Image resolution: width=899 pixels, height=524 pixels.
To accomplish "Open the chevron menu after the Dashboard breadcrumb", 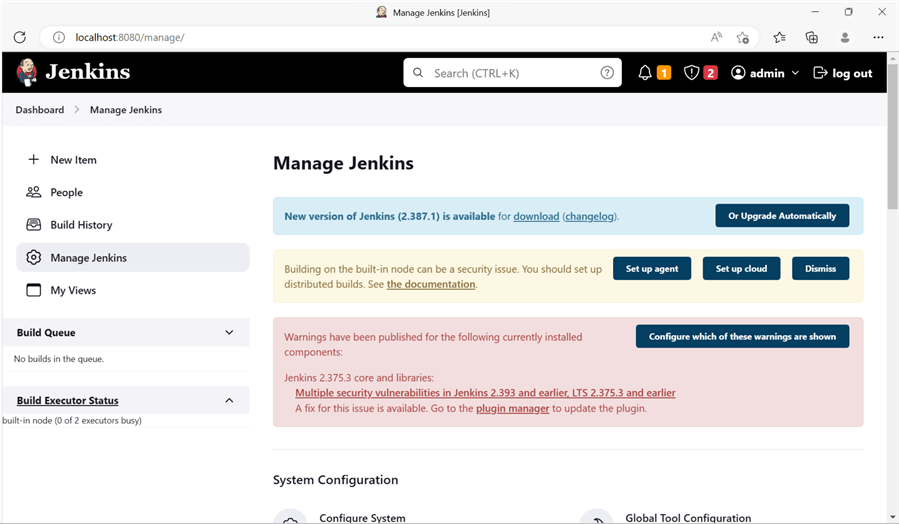I will point(77,110).
